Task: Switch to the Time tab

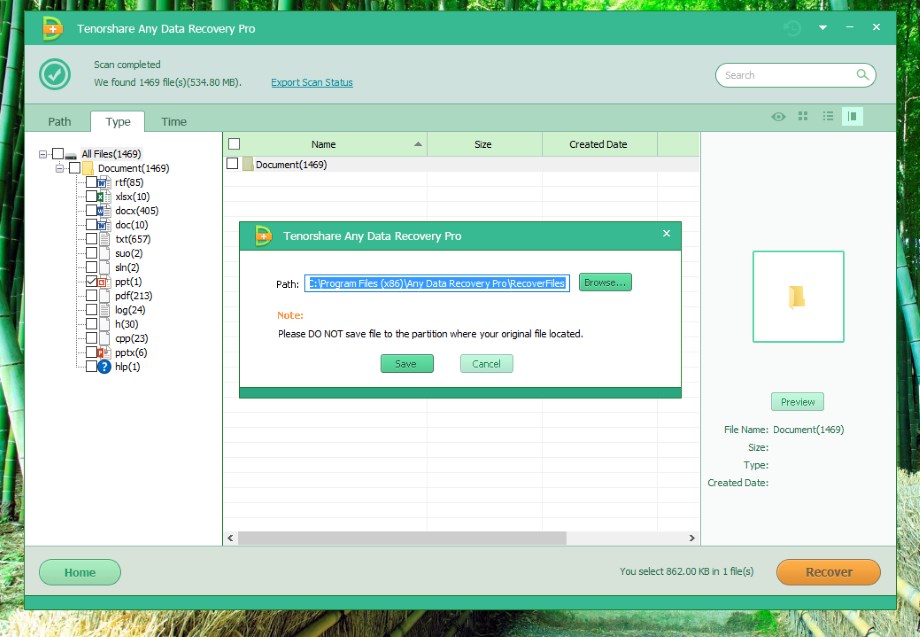Action: [174, 122]
